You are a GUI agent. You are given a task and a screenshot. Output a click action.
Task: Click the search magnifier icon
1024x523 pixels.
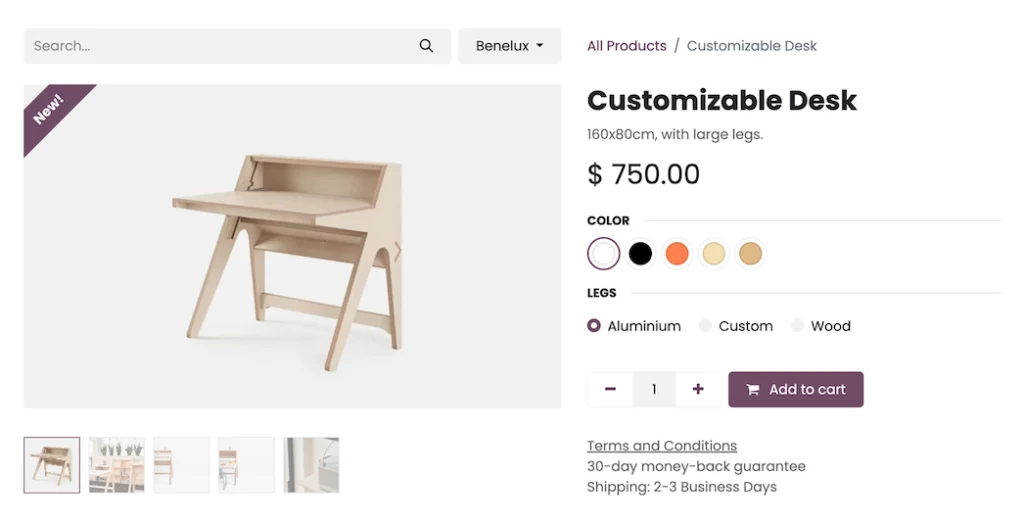426,46
